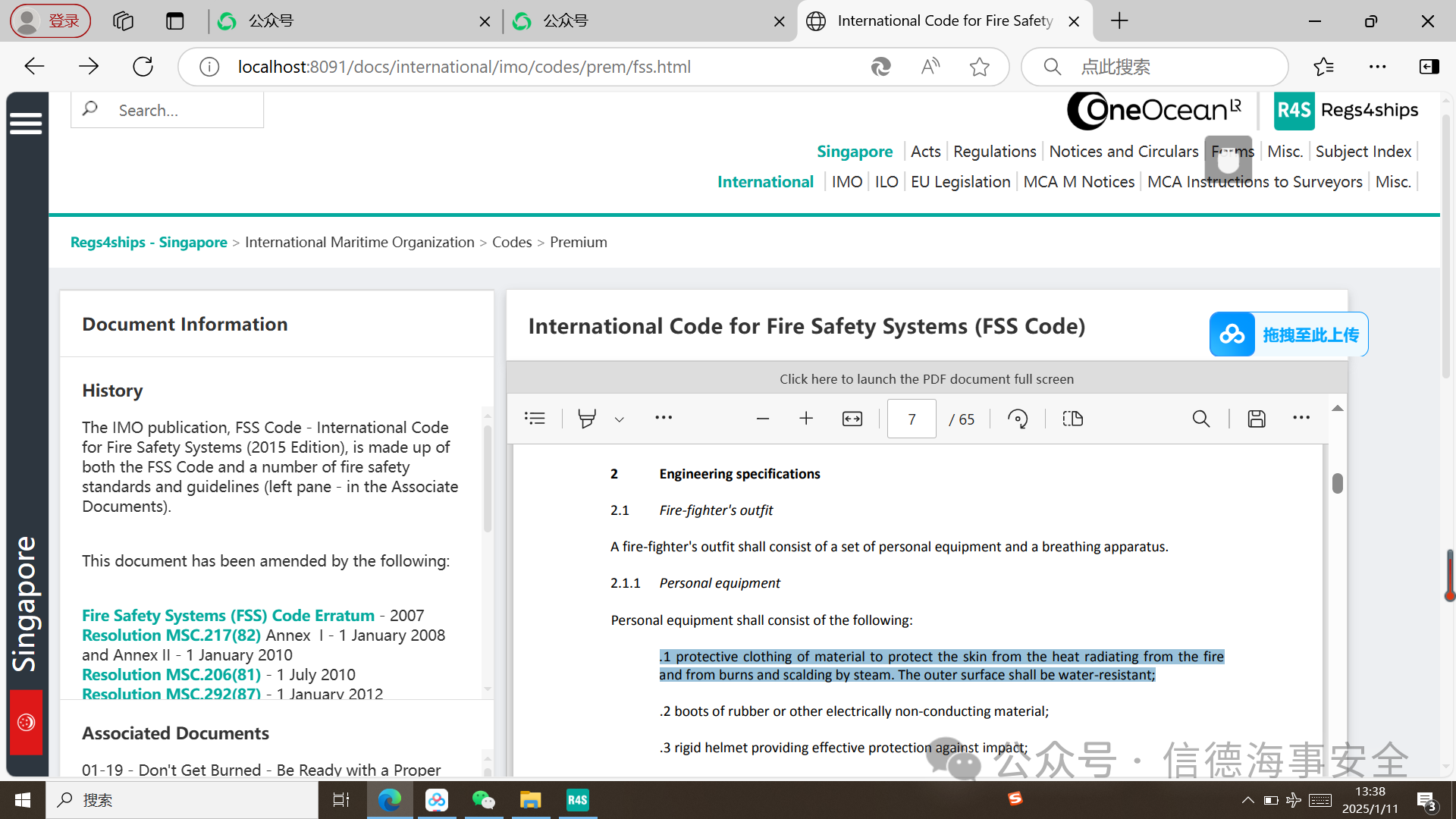Open Fire Safety Systems (FSS) Code Erratum link
Viewport: 1456px width, 819px height.
coord(228,615)
